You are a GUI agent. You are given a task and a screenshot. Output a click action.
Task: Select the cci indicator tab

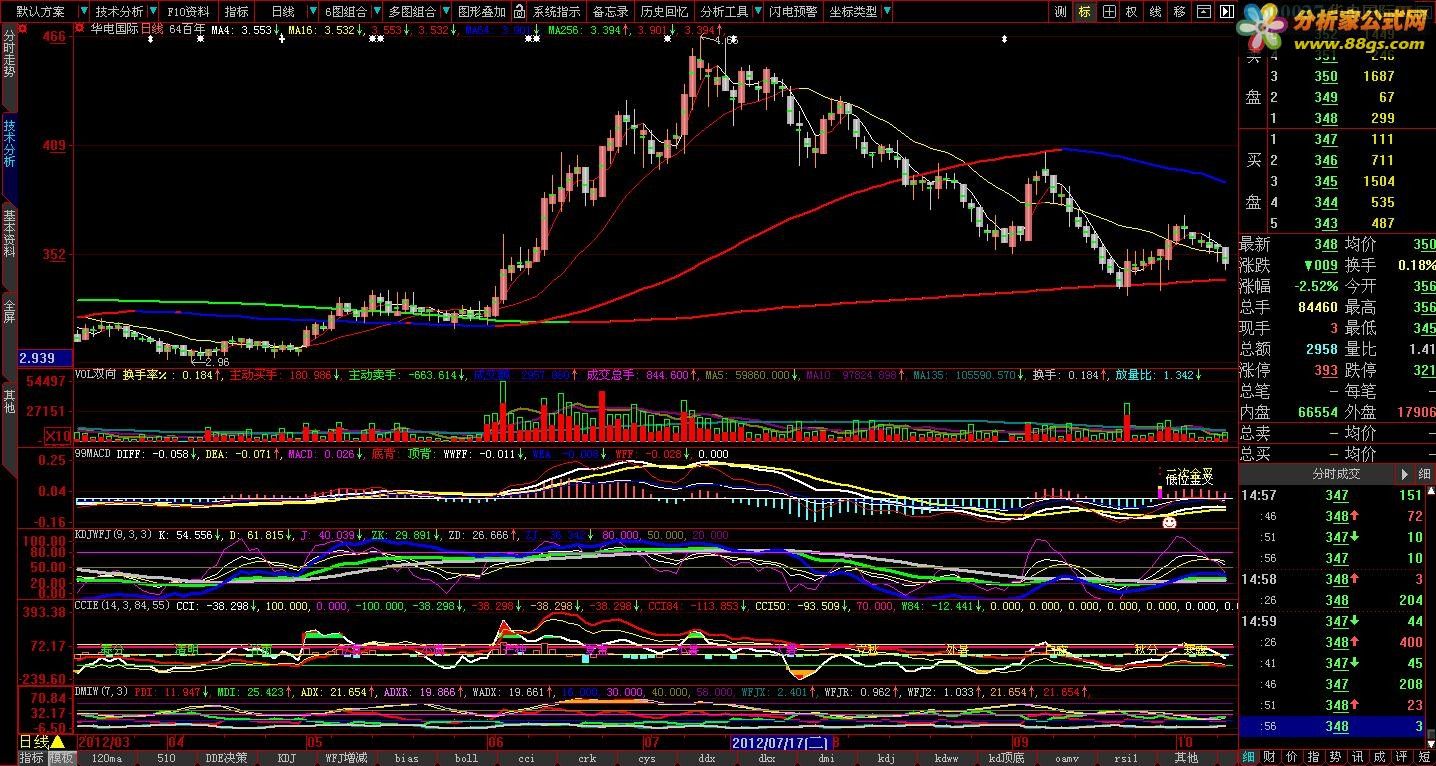coord(526,758)
